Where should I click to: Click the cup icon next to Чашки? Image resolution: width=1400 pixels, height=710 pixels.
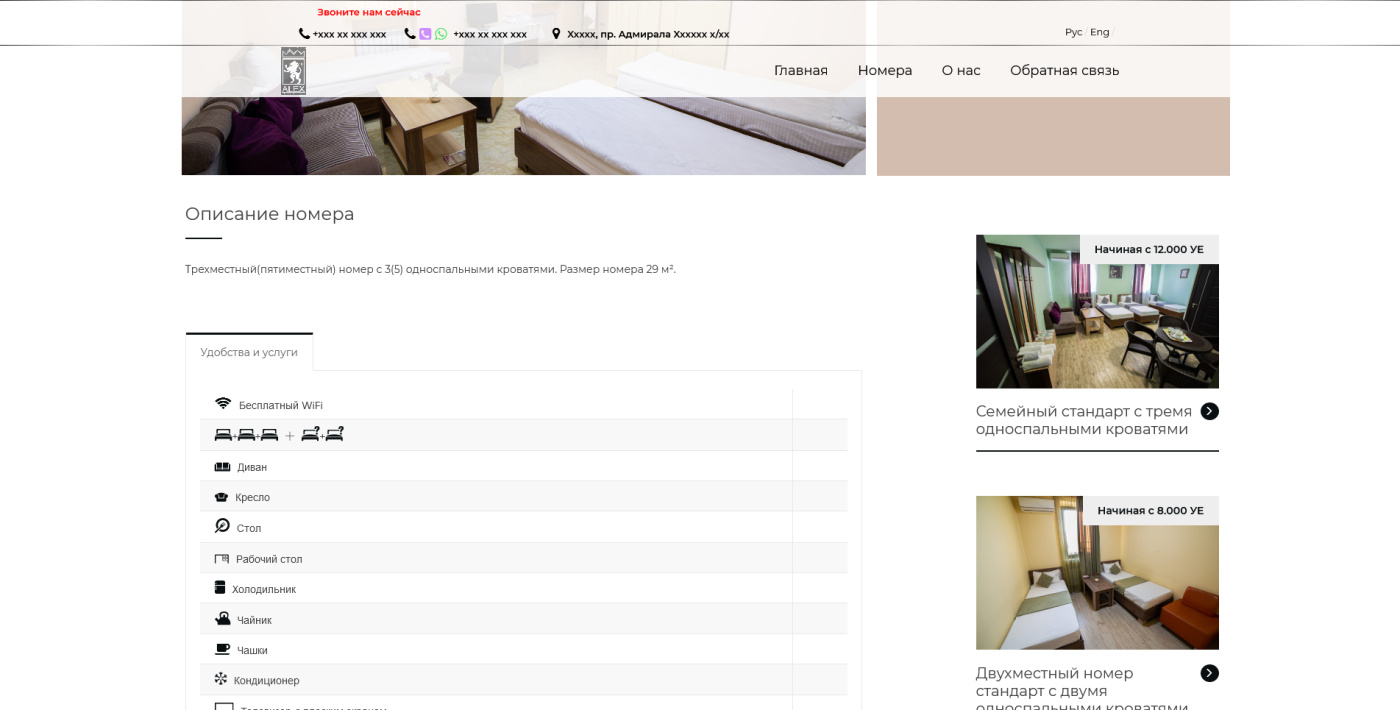(222, 650)
